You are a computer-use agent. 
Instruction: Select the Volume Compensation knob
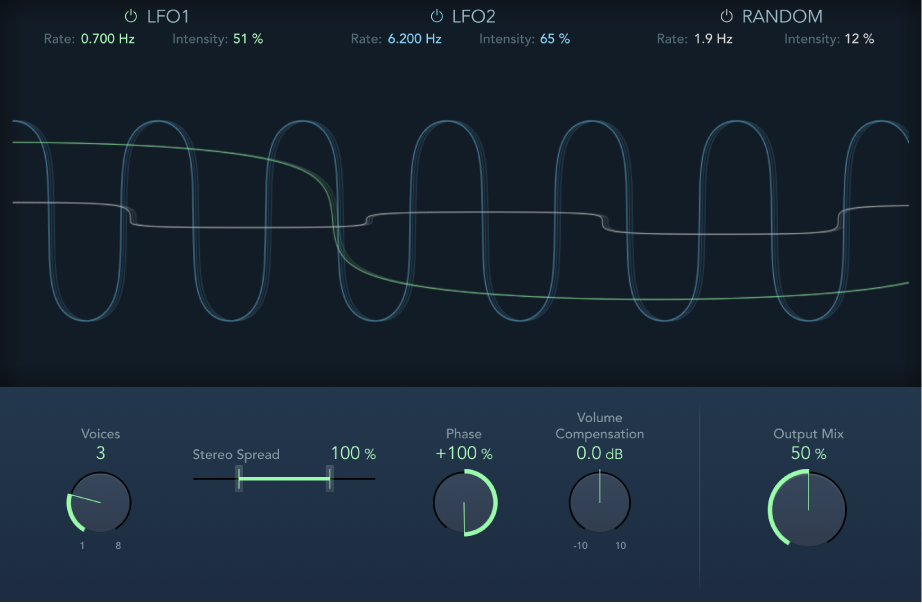[600, 503]
